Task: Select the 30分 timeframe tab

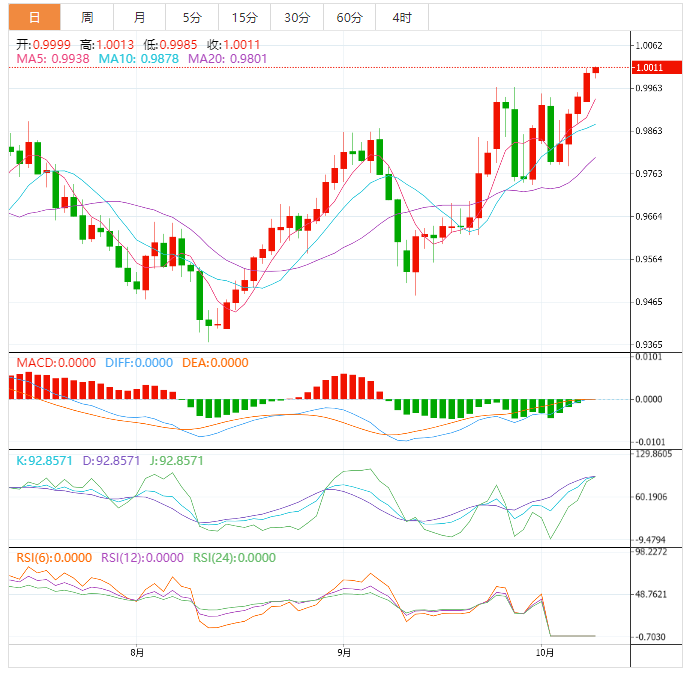Action: tap(297, 17)
